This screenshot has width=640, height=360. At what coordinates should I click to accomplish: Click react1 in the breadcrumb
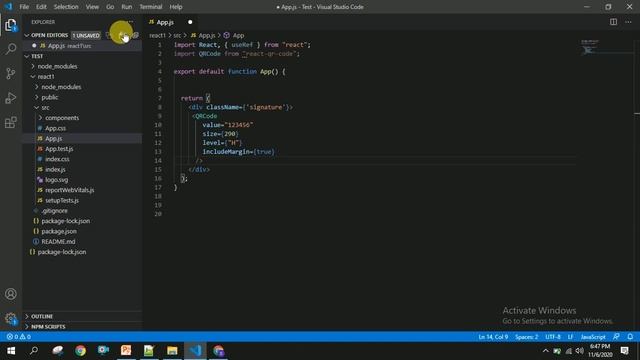[157, 36]
